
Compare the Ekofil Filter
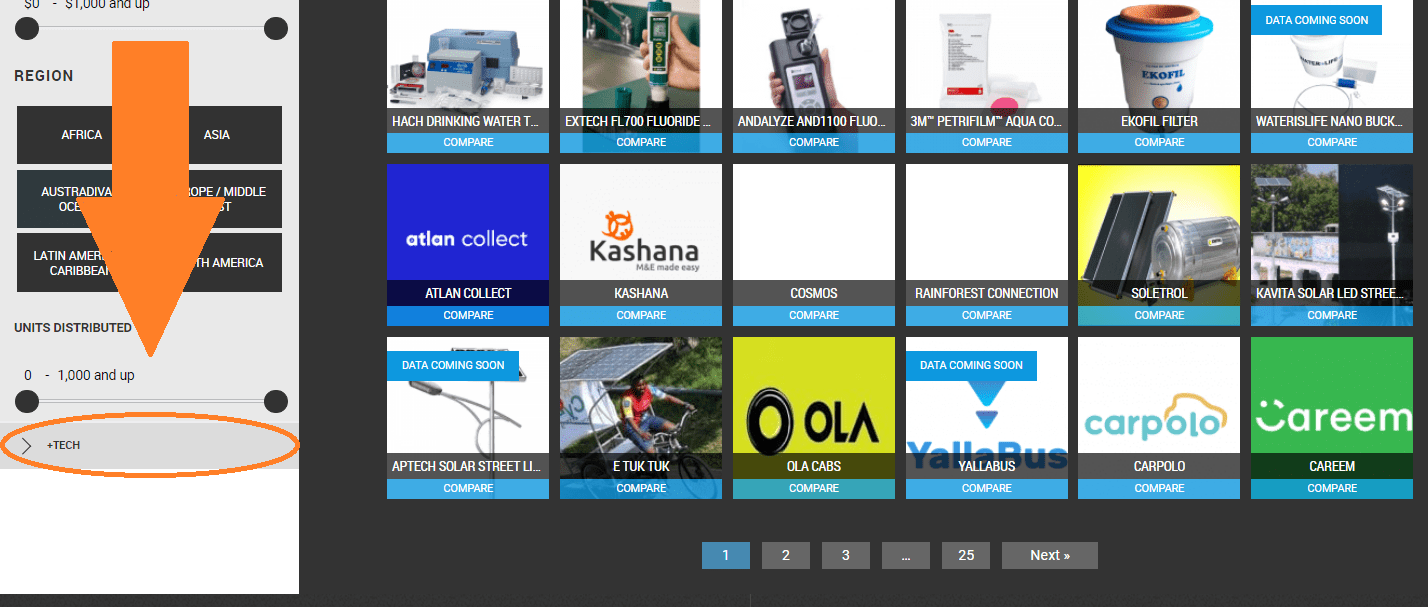(x=1159, y=142)
